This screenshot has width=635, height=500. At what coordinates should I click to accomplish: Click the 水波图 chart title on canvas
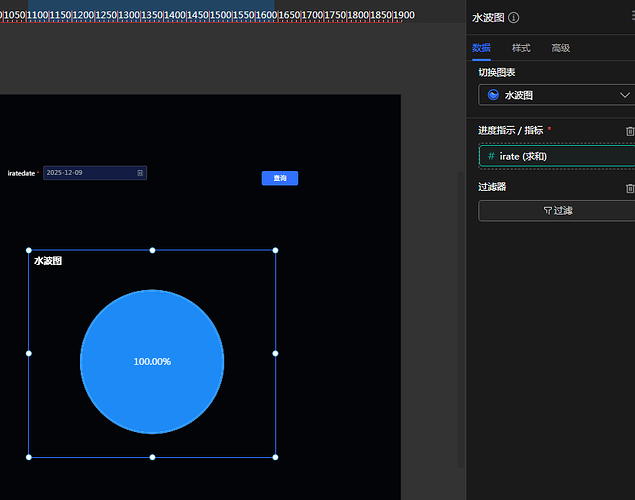48,261
